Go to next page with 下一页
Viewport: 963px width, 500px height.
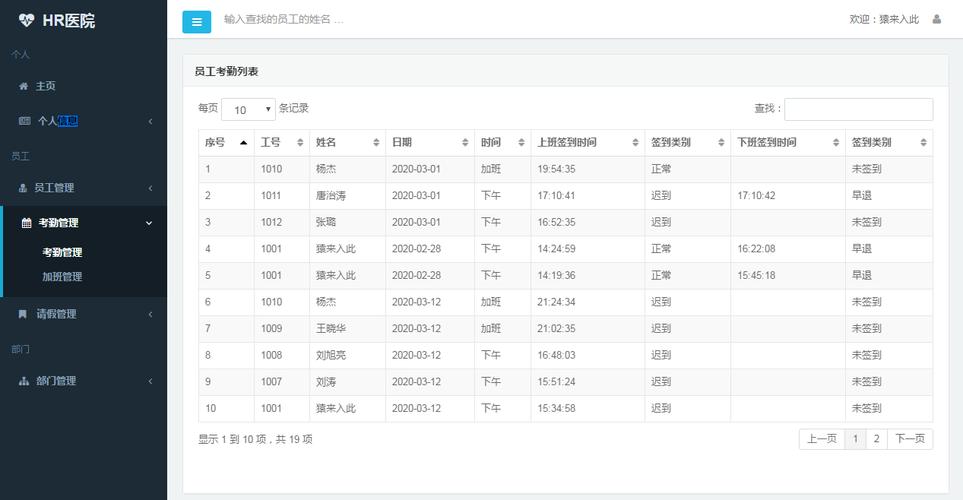pos(910,439)
